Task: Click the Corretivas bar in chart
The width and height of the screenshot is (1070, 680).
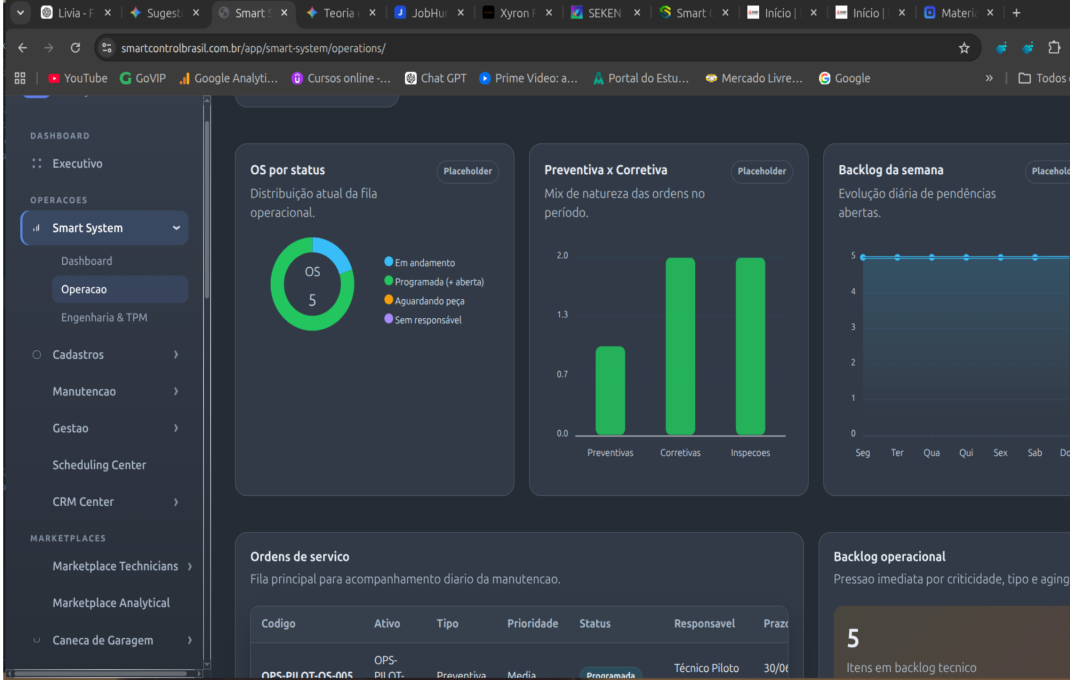Action: (680, 346)
